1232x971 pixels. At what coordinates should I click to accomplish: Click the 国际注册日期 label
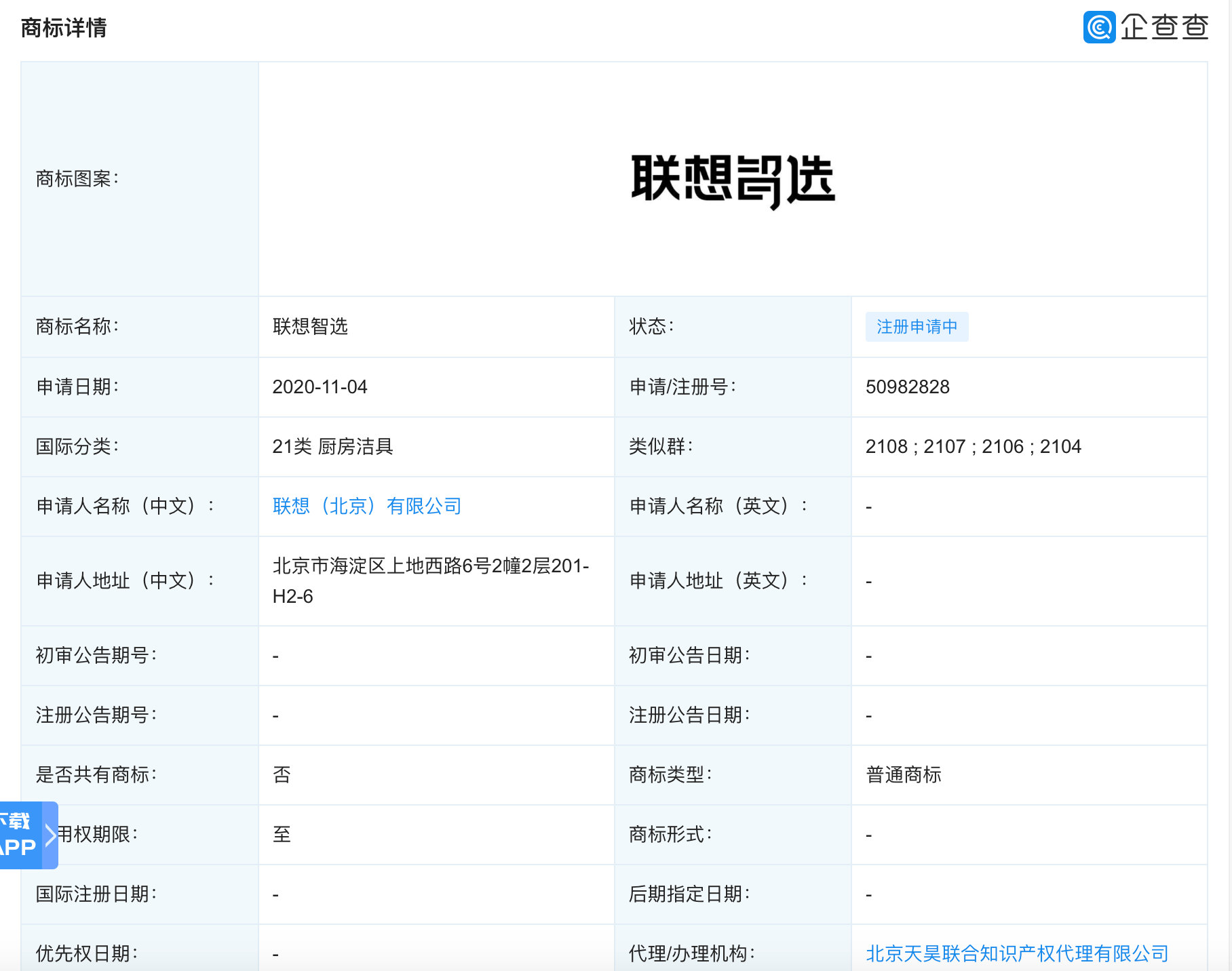(96, 894)
